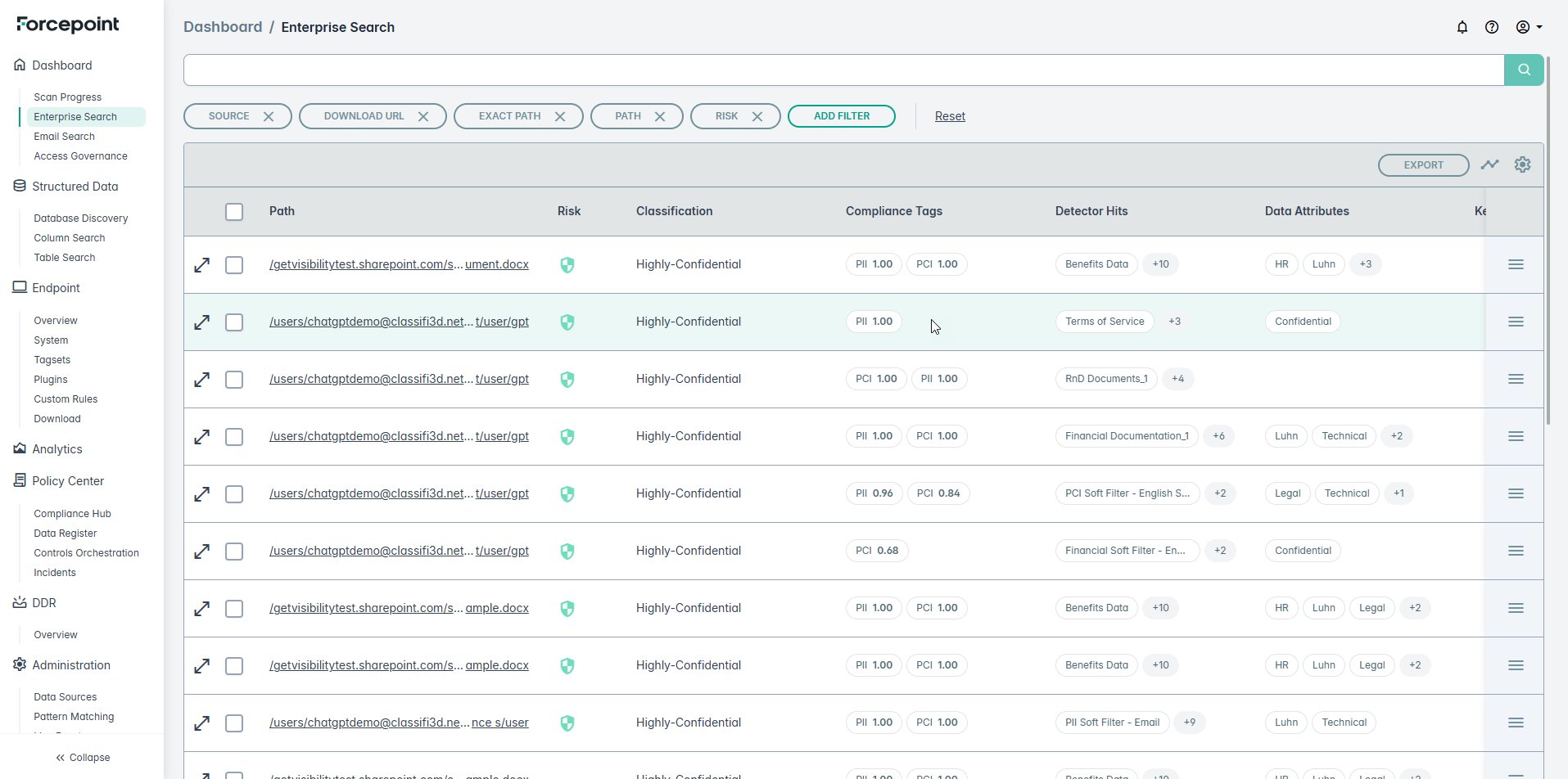Click into the enterprise search input field
The width and height of the screenshot is (1568, 779).
pyautogui.click(x=843, y=70)
